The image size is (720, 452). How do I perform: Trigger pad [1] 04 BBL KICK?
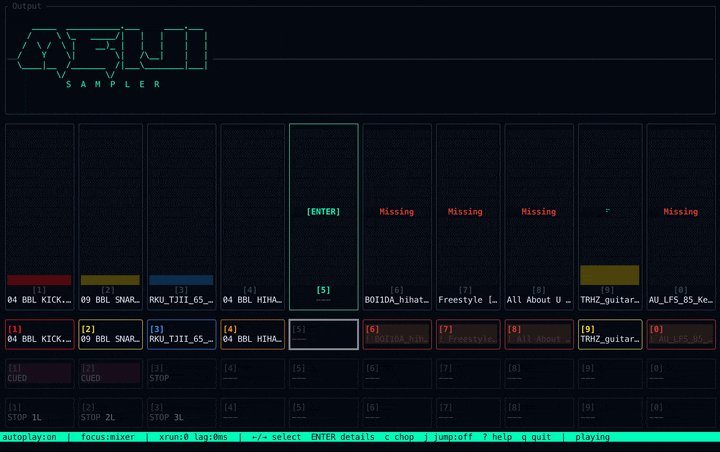click(x=39, y=334)
